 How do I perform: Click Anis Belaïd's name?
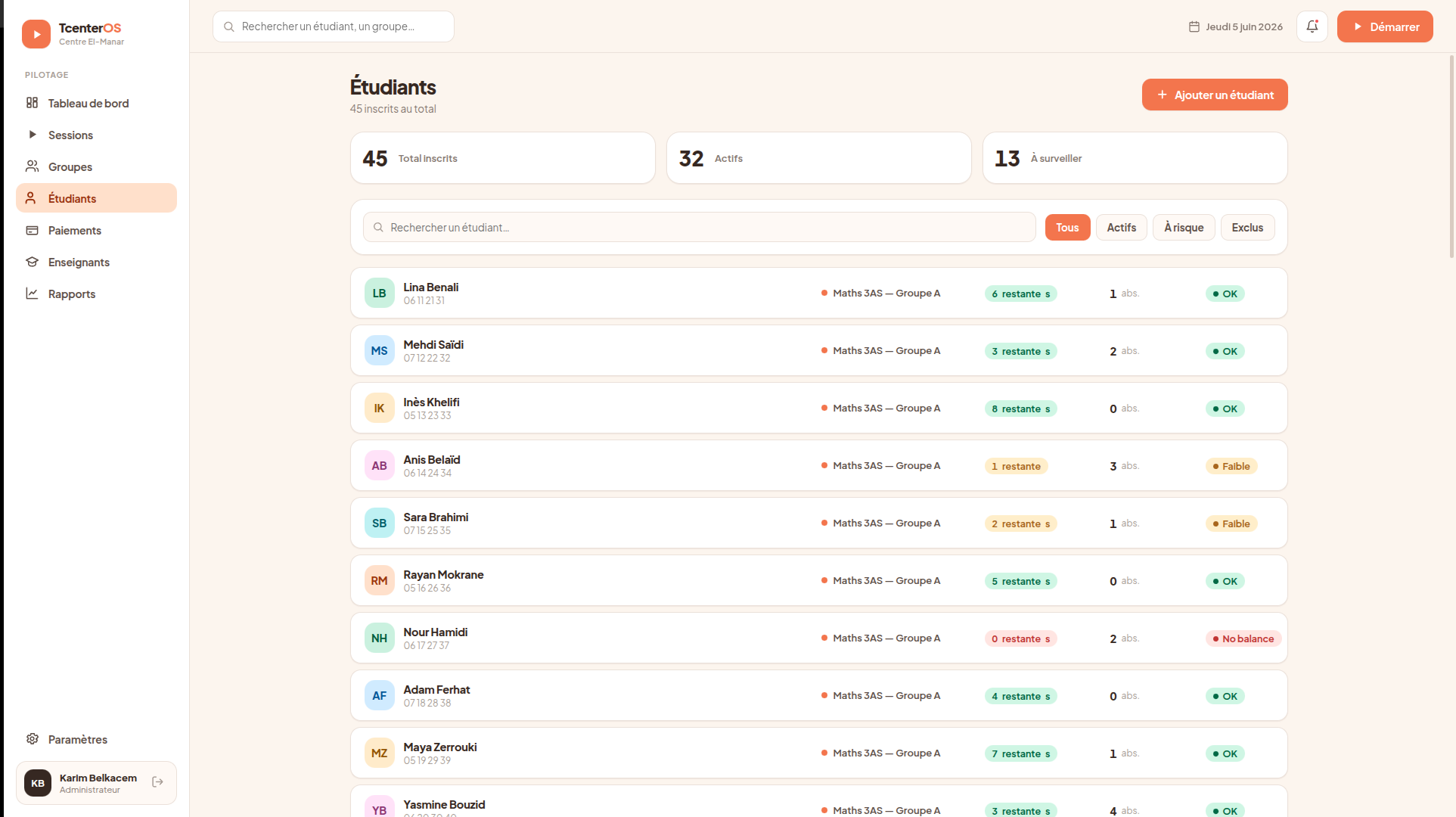tap(432, 459)
